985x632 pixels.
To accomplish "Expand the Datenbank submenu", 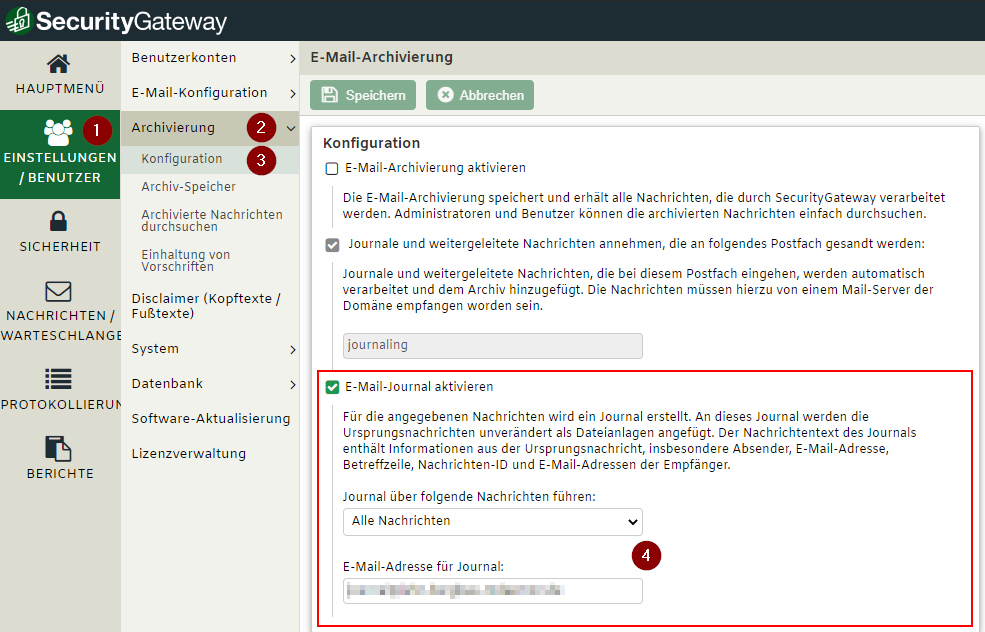I will pyautogui.click(x=292, y=385).
